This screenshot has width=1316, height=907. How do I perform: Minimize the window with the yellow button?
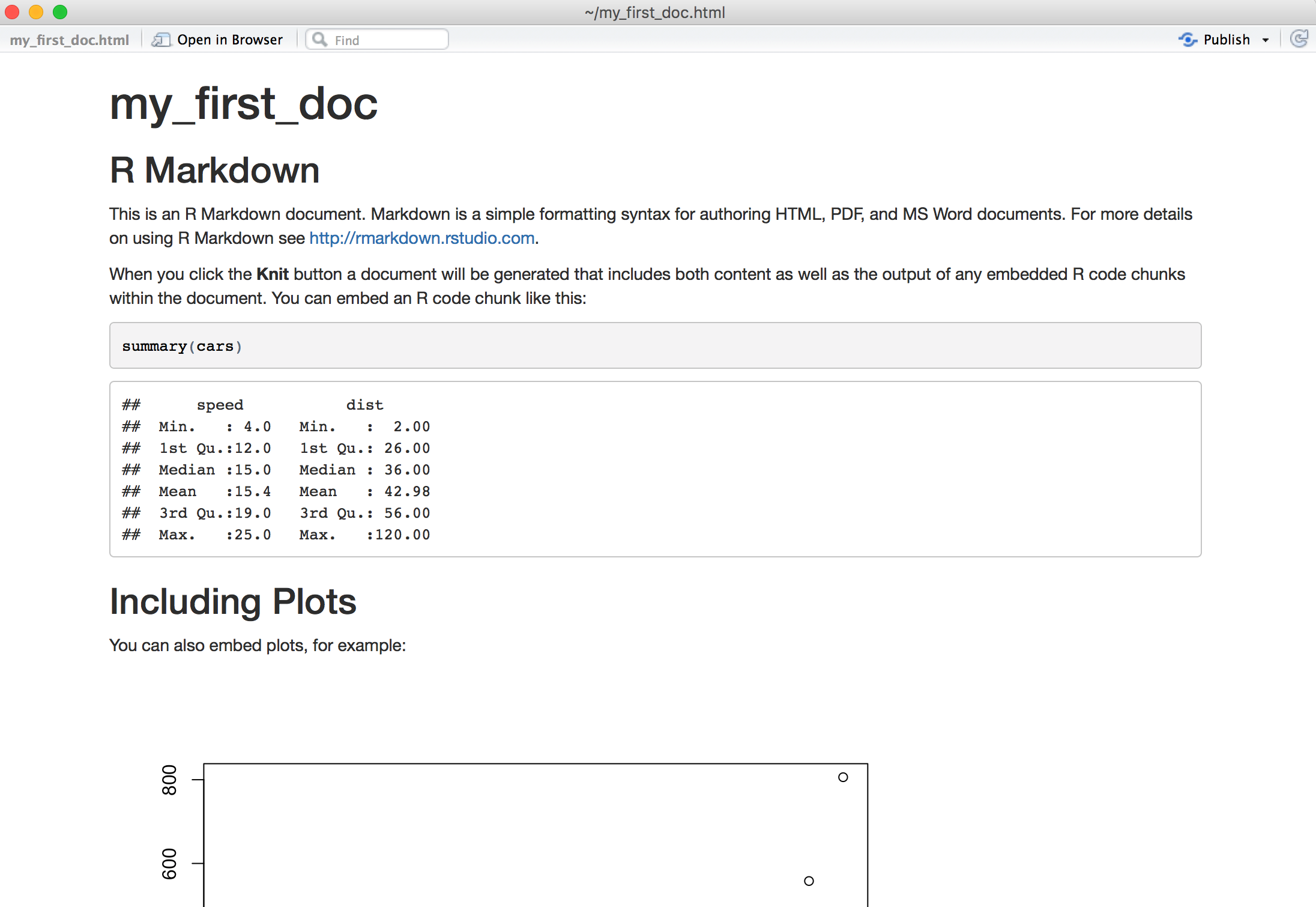coord(36,12)
